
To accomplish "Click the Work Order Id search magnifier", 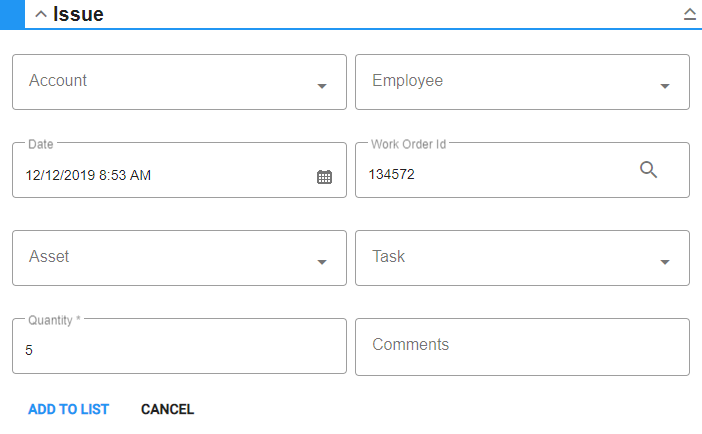I will (x=648, y=170).
